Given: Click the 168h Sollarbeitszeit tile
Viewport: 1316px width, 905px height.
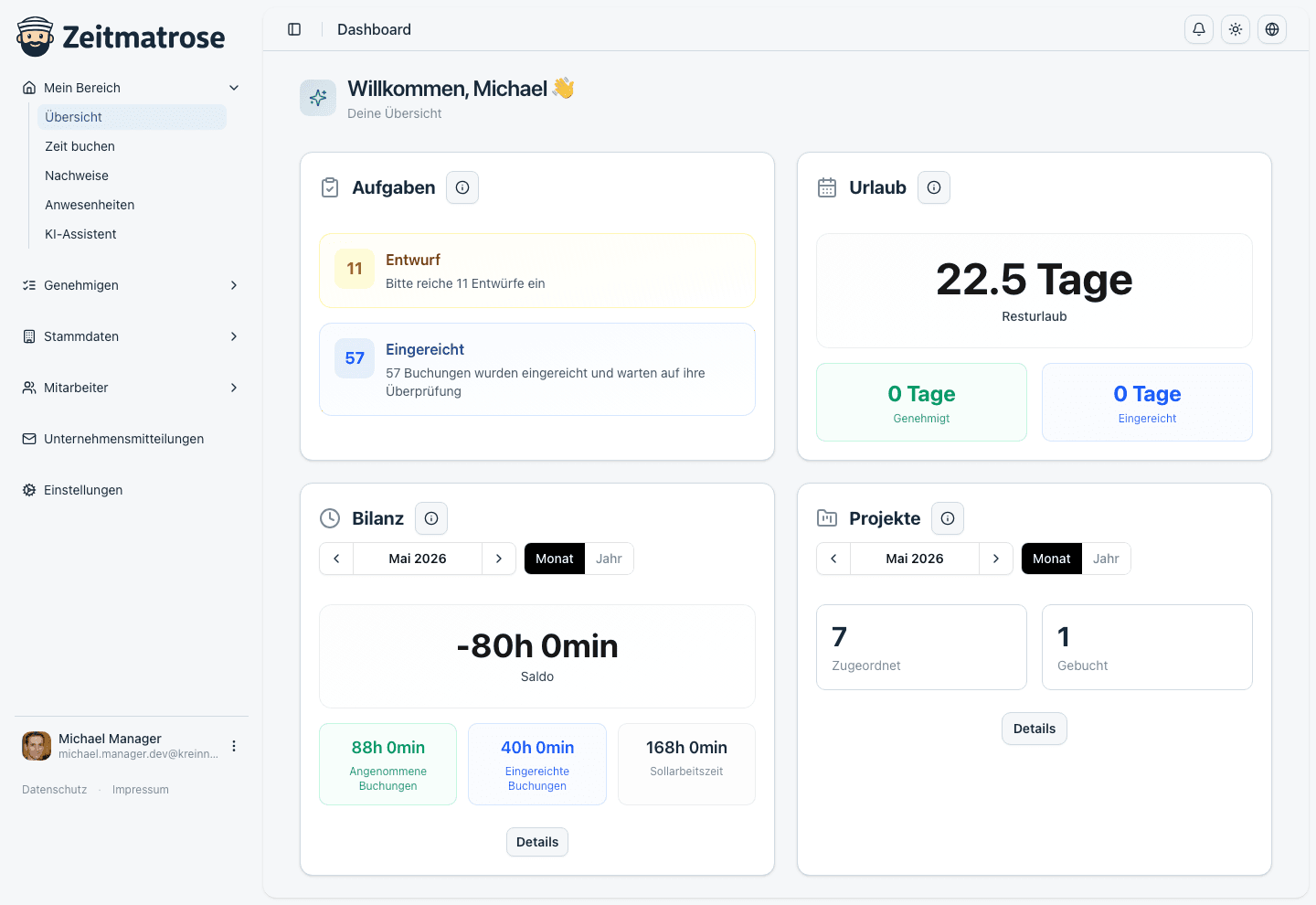Looking at the screenshot, I should [x=686, y=764].
